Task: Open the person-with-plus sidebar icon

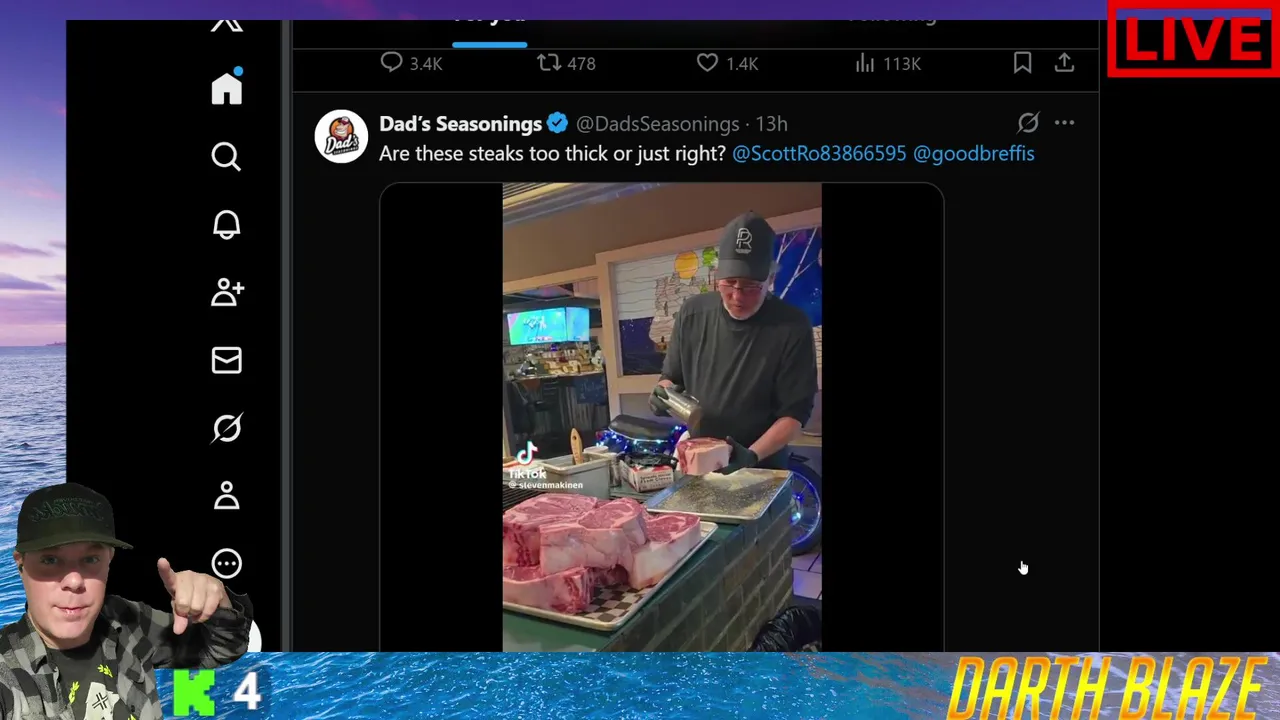Action: pyautogui.click(x=227, y=292)
